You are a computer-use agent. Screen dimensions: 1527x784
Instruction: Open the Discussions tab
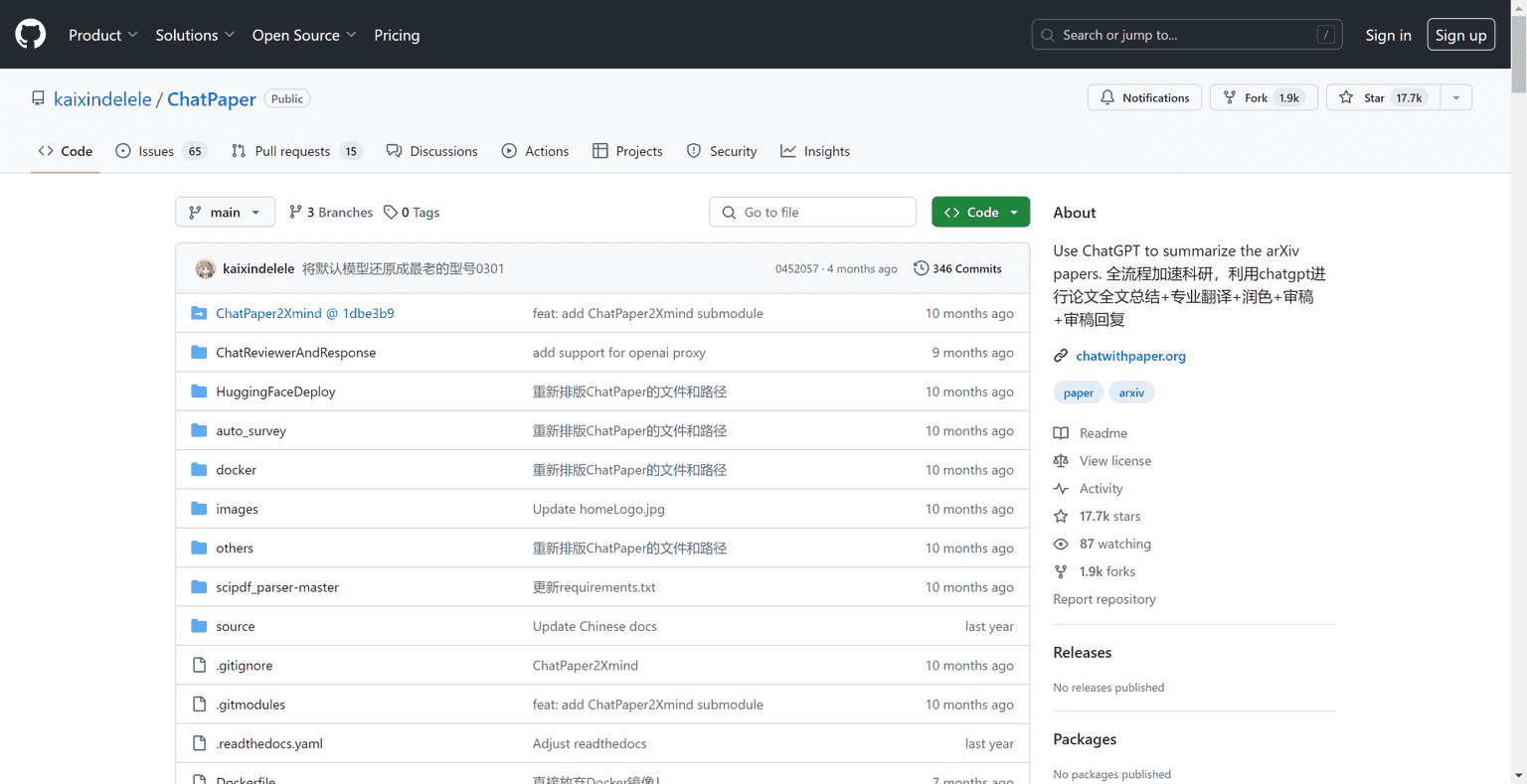(x=432, y=151)
